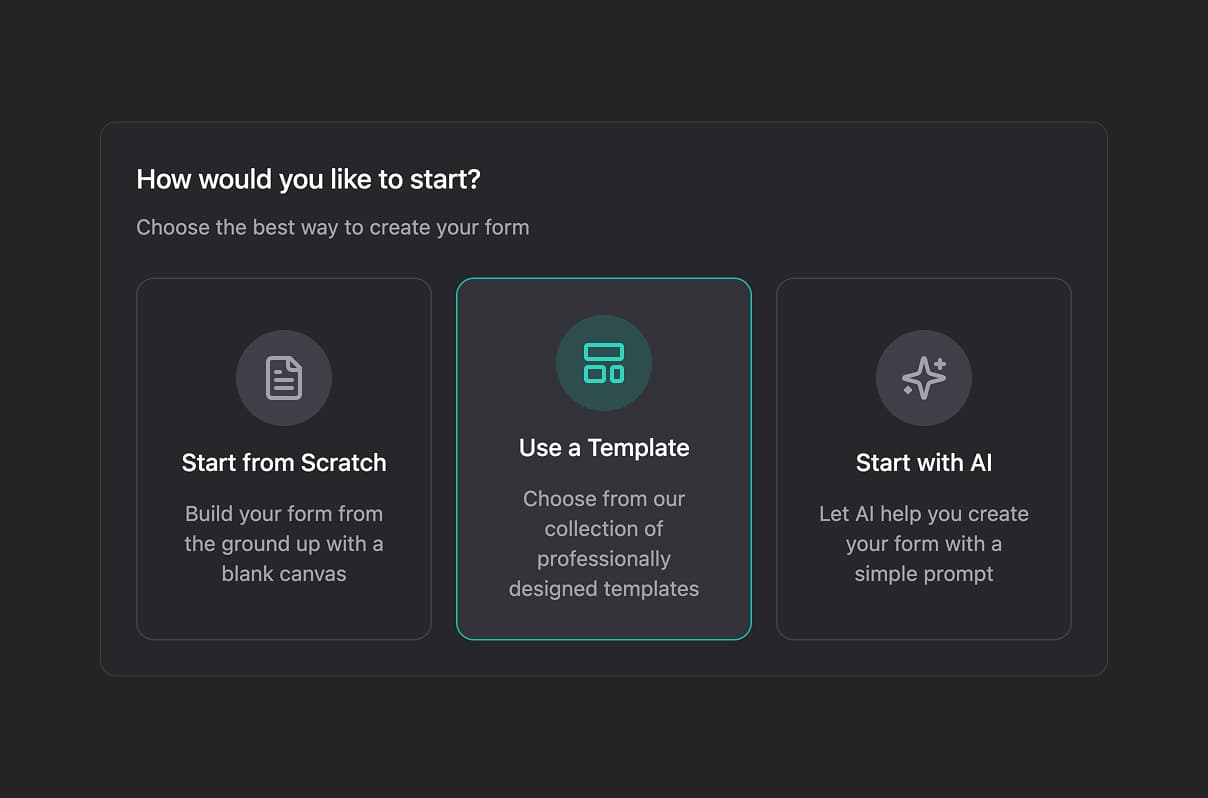The image size is (1208, 798).
Task: Select the sparkles icon above Start with AI
Action: point(924,378)
